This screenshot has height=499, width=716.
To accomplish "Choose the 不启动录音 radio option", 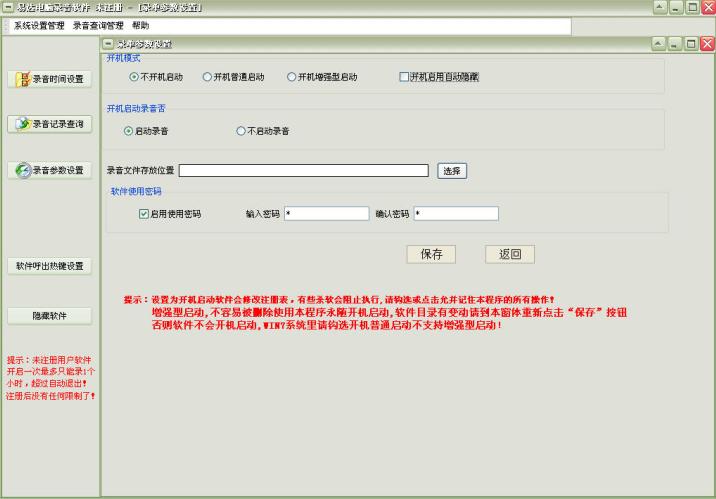I will (241, 131).
